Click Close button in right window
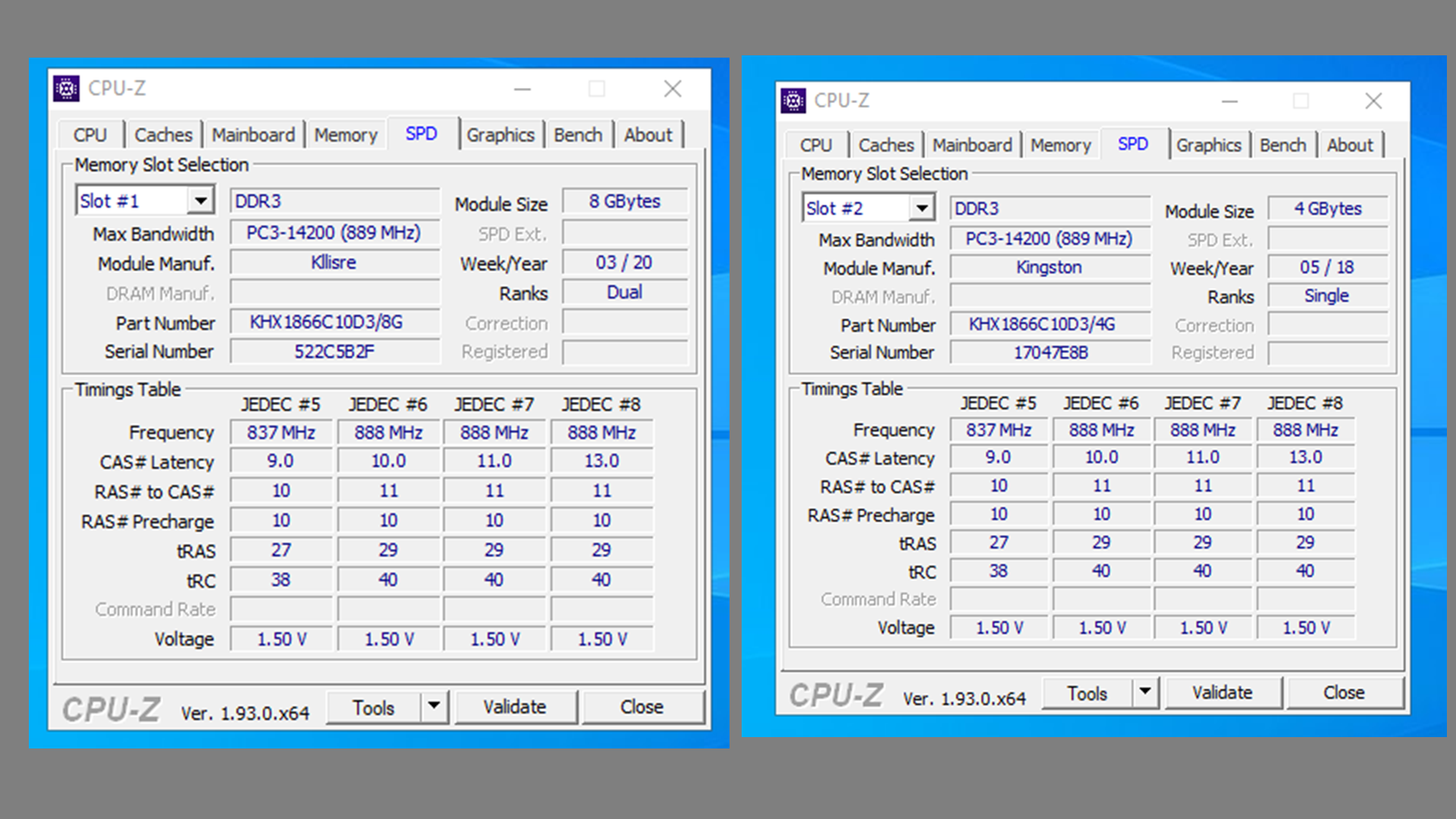1456x819 pixels. (1344, 692)
